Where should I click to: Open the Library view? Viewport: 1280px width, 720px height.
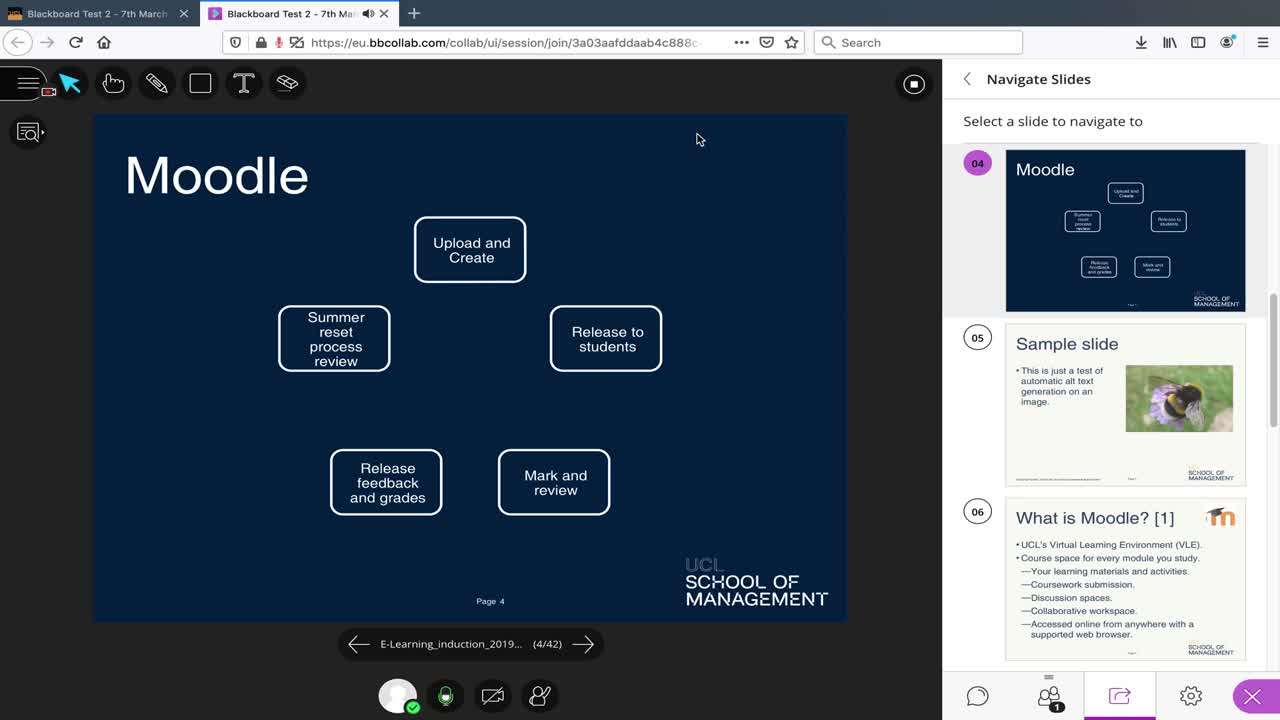coord(1169,42)
